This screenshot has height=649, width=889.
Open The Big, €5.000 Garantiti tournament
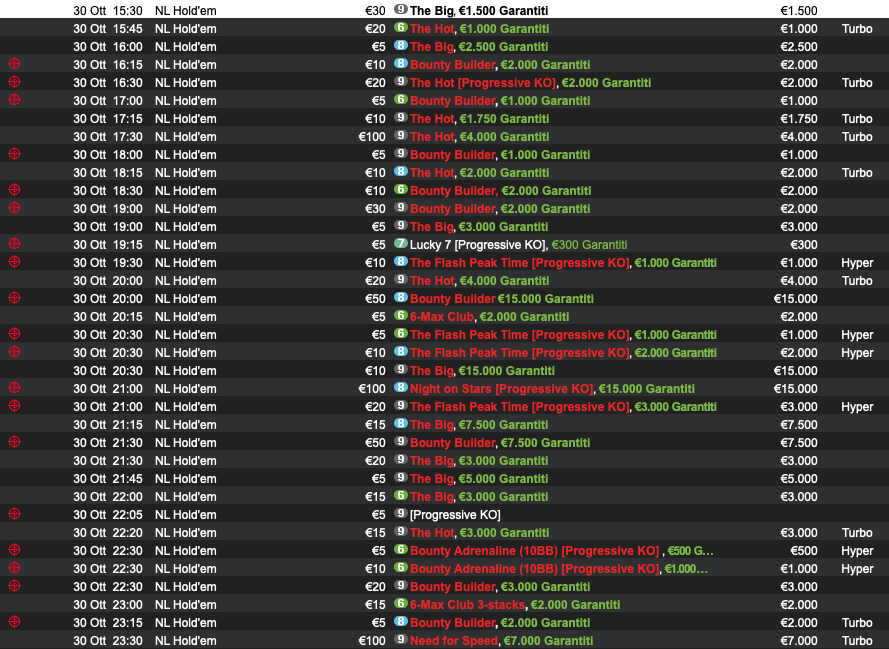pos(479,479)
